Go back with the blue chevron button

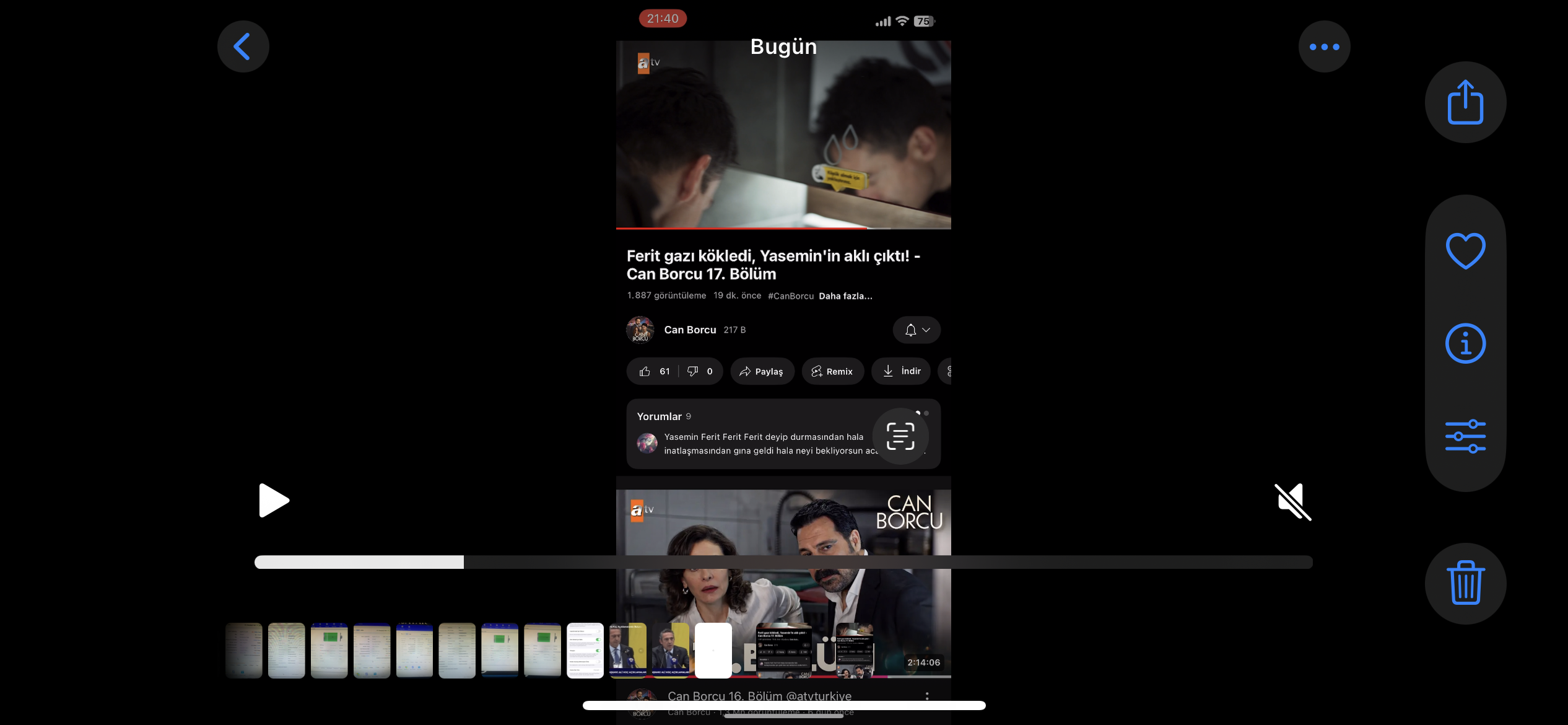pyautogui.click(x=243, y=46)
